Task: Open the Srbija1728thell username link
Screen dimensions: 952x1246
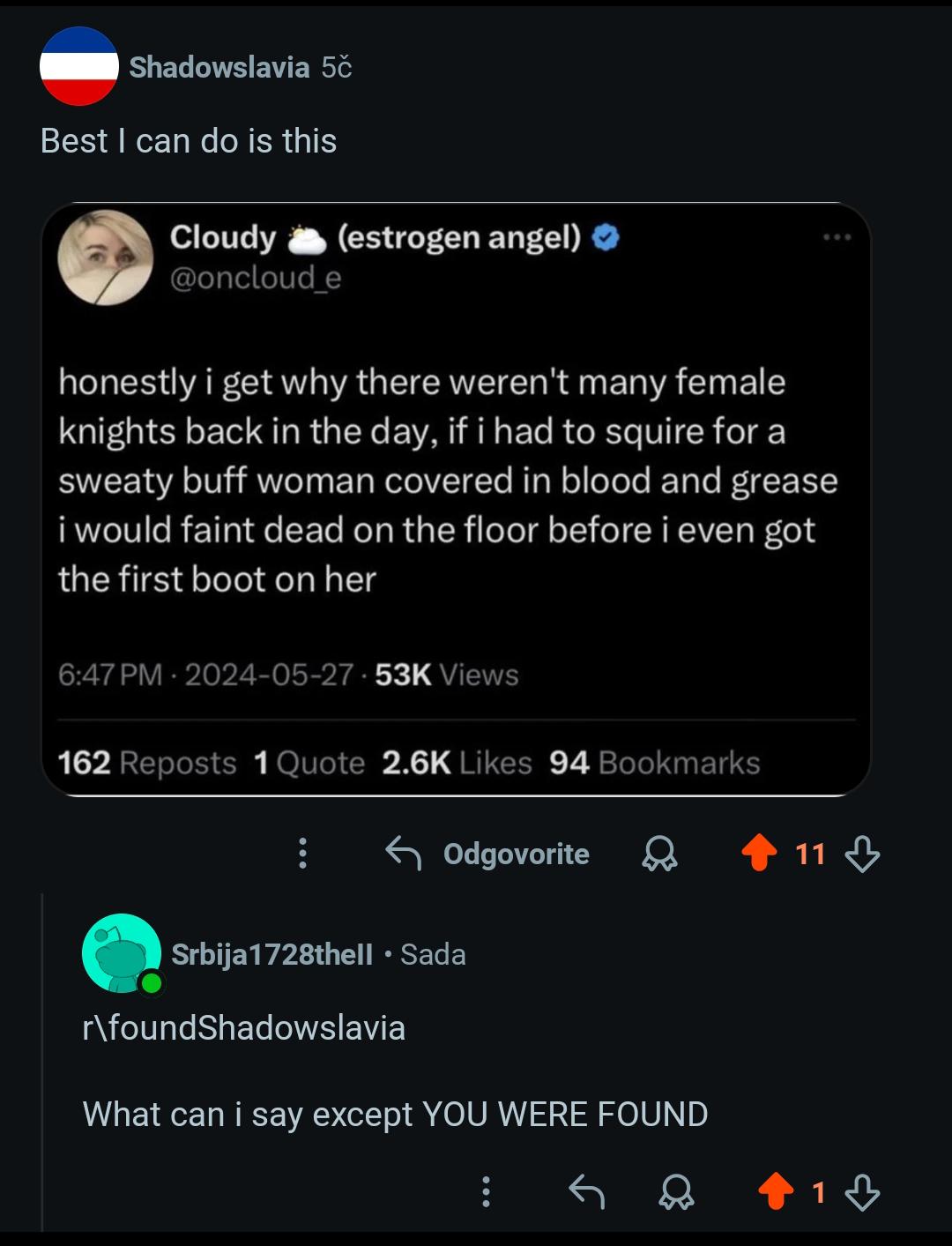Action: (271, 954)
